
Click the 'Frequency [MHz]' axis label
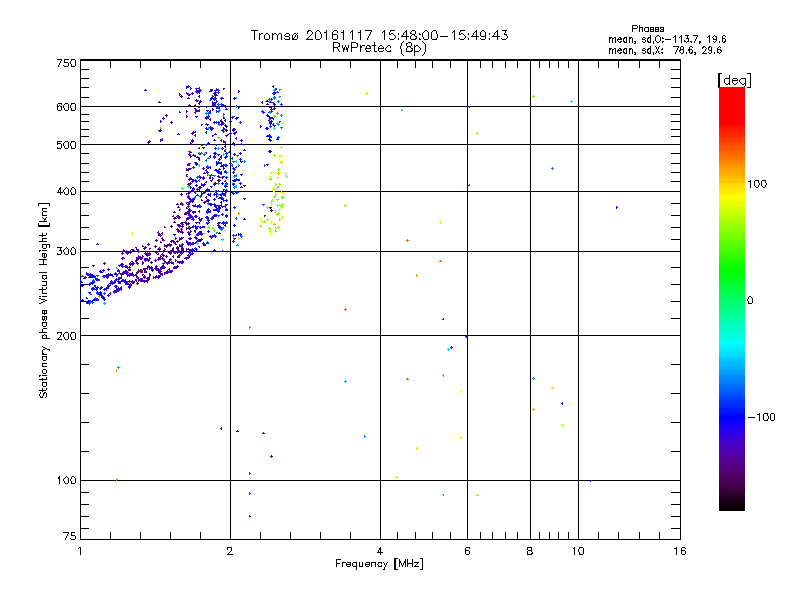379,564
